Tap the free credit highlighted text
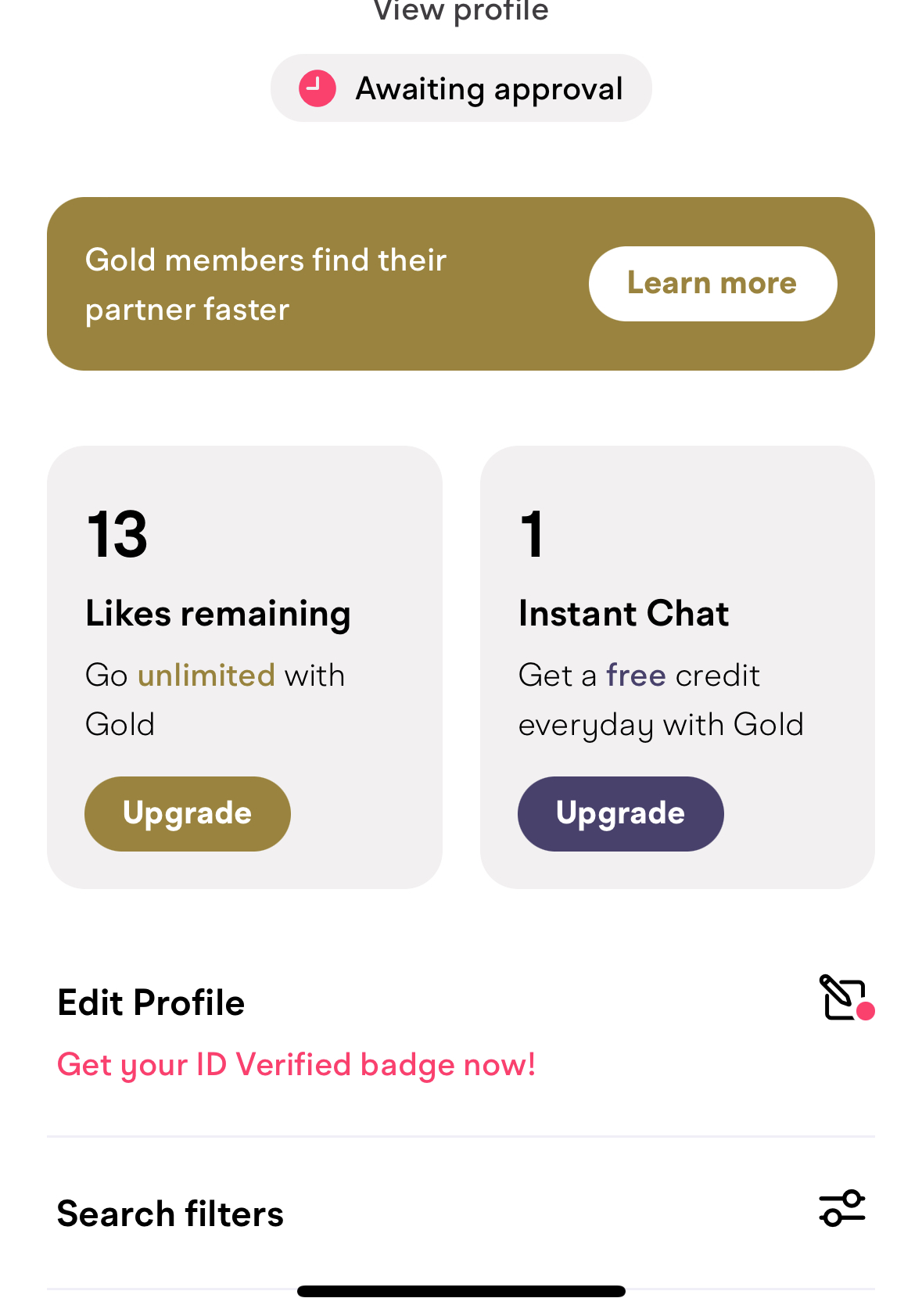This screenshot has width=922, height=1316. pyautogui.click(x=636, y=675)
